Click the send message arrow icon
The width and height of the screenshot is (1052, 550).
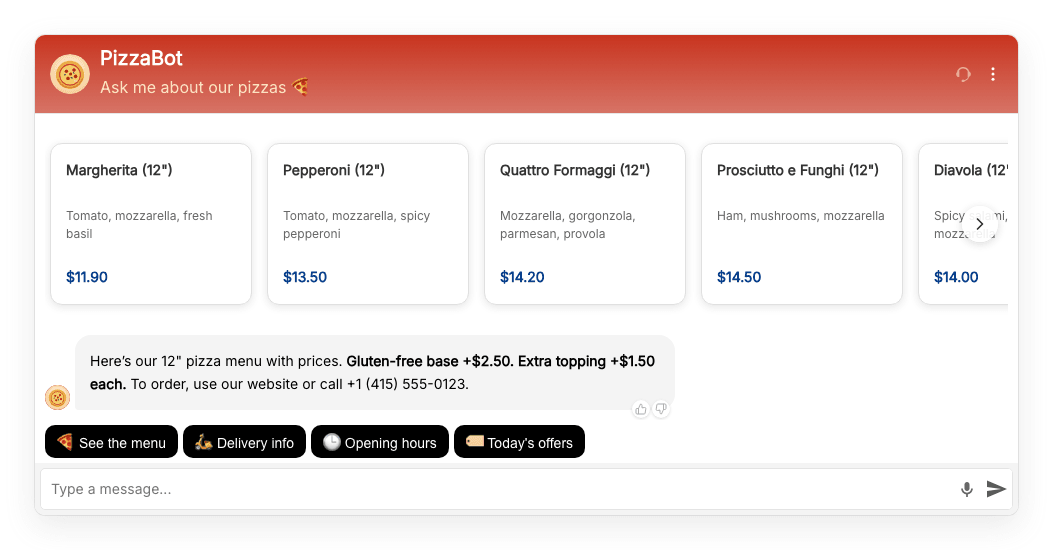[x=996, y=489]
